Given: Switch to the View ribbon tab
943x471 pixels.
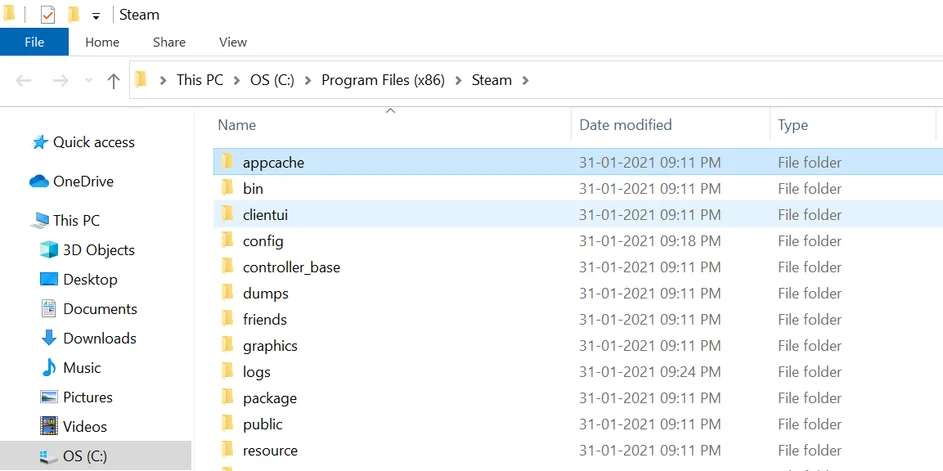Looking at the screenshot, I should click(233, 42).
